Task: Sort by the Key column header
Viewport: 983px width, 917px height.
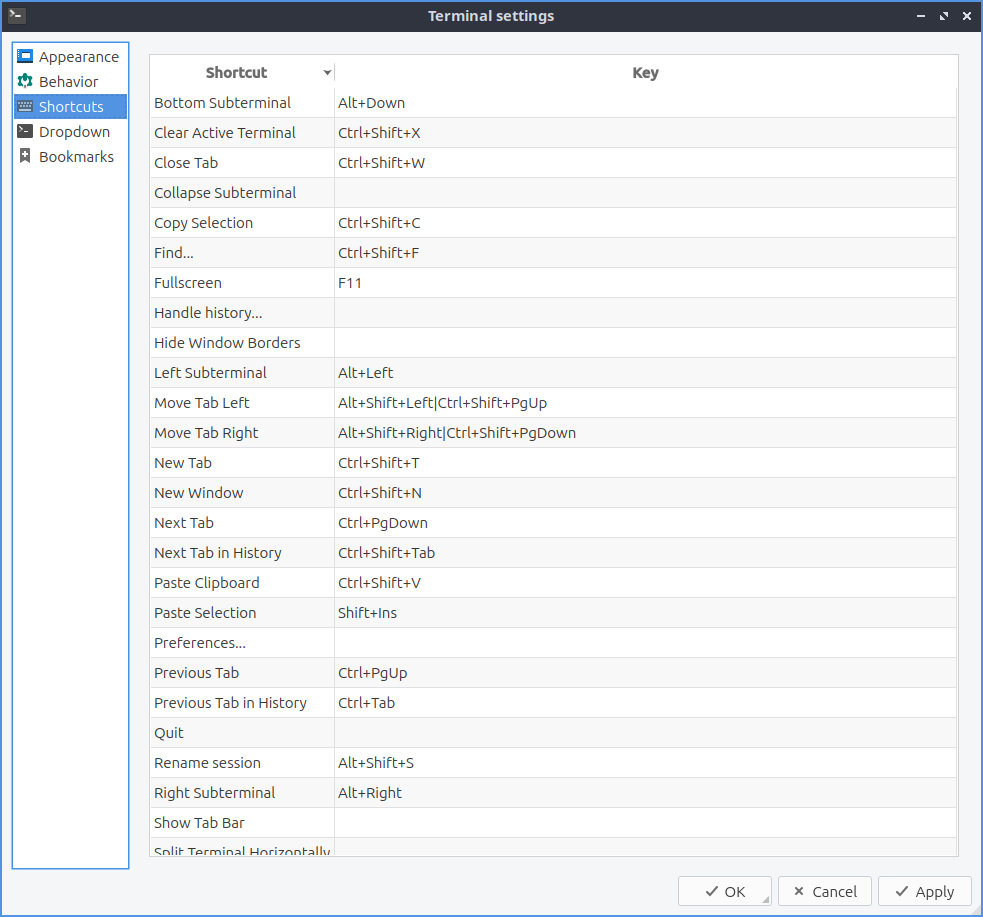Action: 645,73
